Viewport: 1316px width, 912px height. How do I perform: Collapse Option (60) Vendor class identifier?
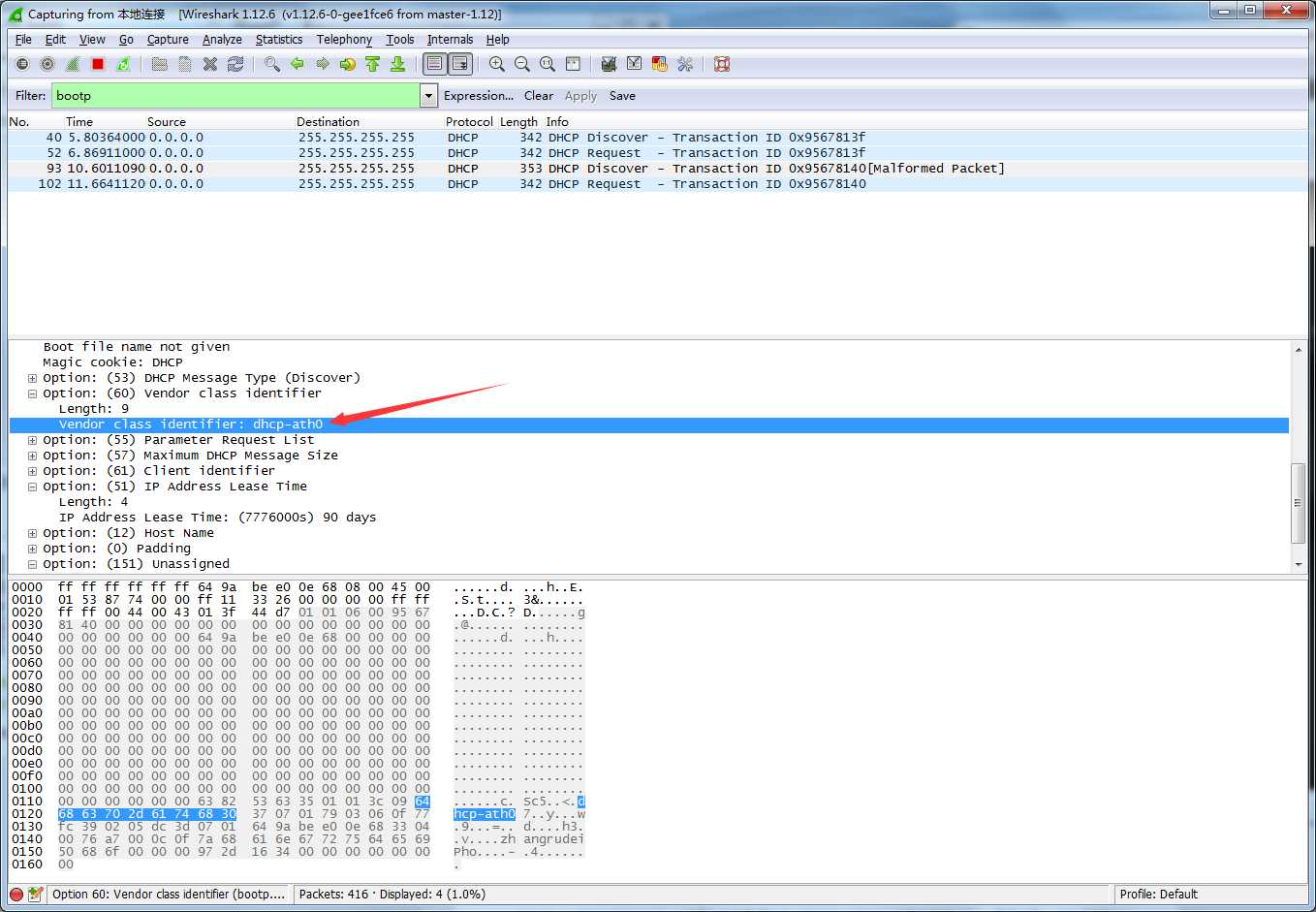click(32, 393)
